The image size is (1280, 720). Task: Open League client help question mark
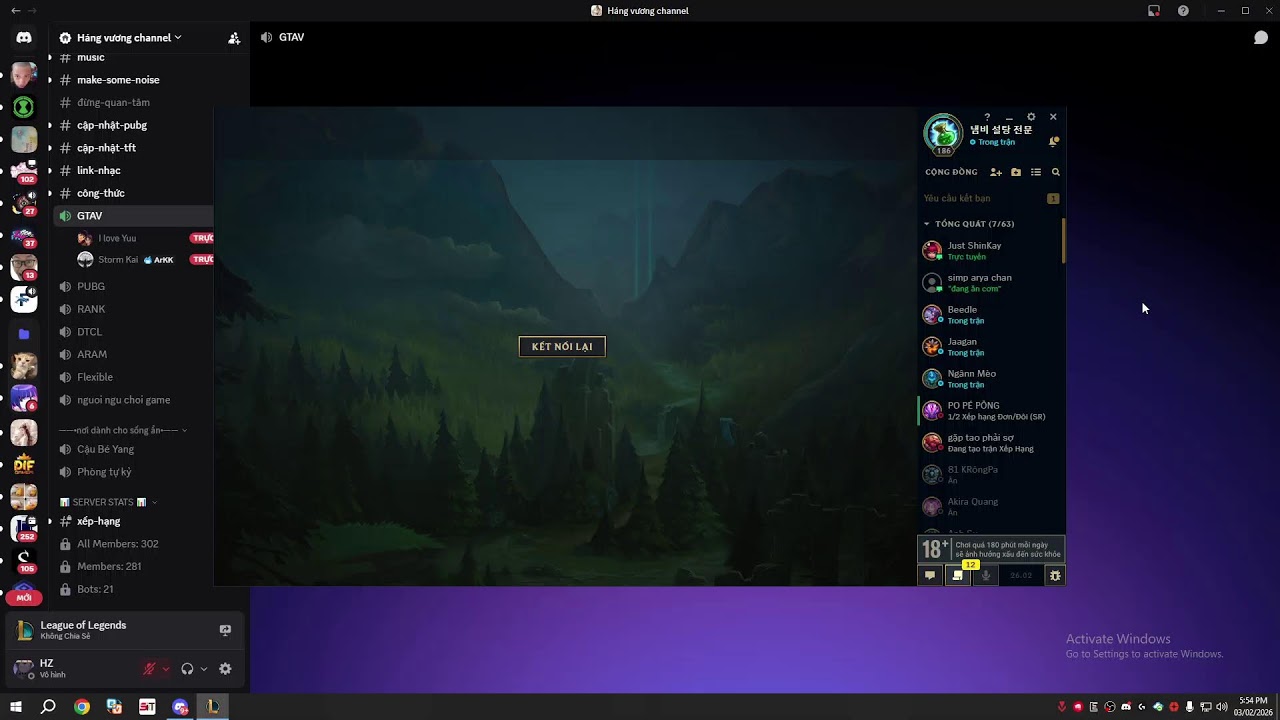987,117
